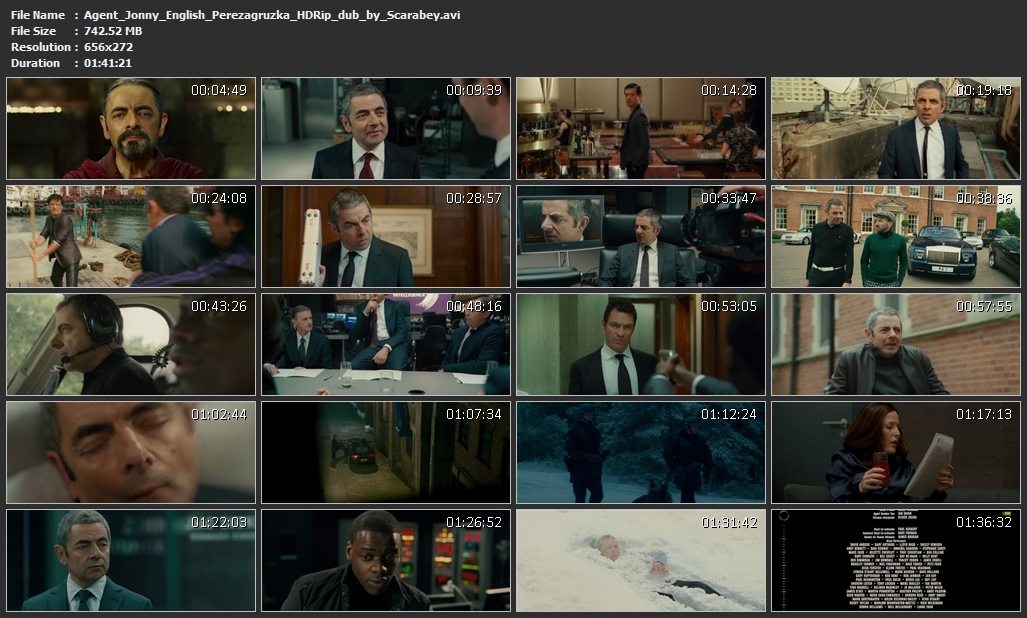This screenshot has height=618, width=1027.
Task: Click the camera monitor thumbnail at 00:33:47
Action: click(x=641, y=236)
